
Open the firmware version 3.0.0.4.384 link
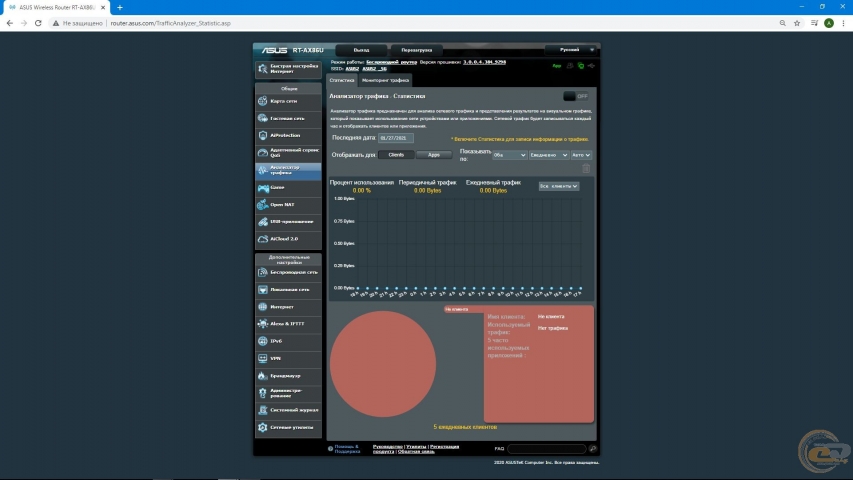(x=485, y=62)
